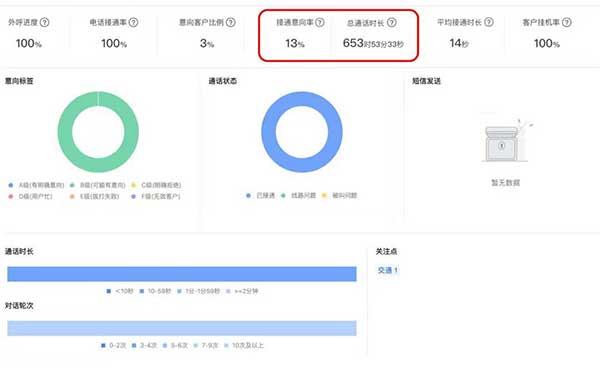Image resolution: width=600 pixels, height=368 pixels.
Task: Click the help icon beside 外呼进度
Action: coord(45,22)
